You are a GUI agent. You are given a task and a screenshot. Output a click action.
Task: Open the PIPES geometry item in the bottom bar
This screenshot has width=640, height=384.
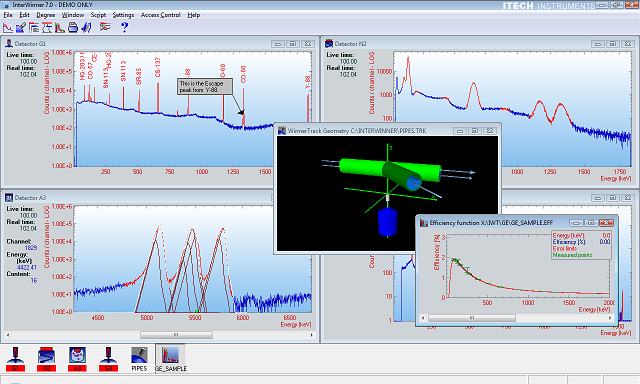click(139, 359)
